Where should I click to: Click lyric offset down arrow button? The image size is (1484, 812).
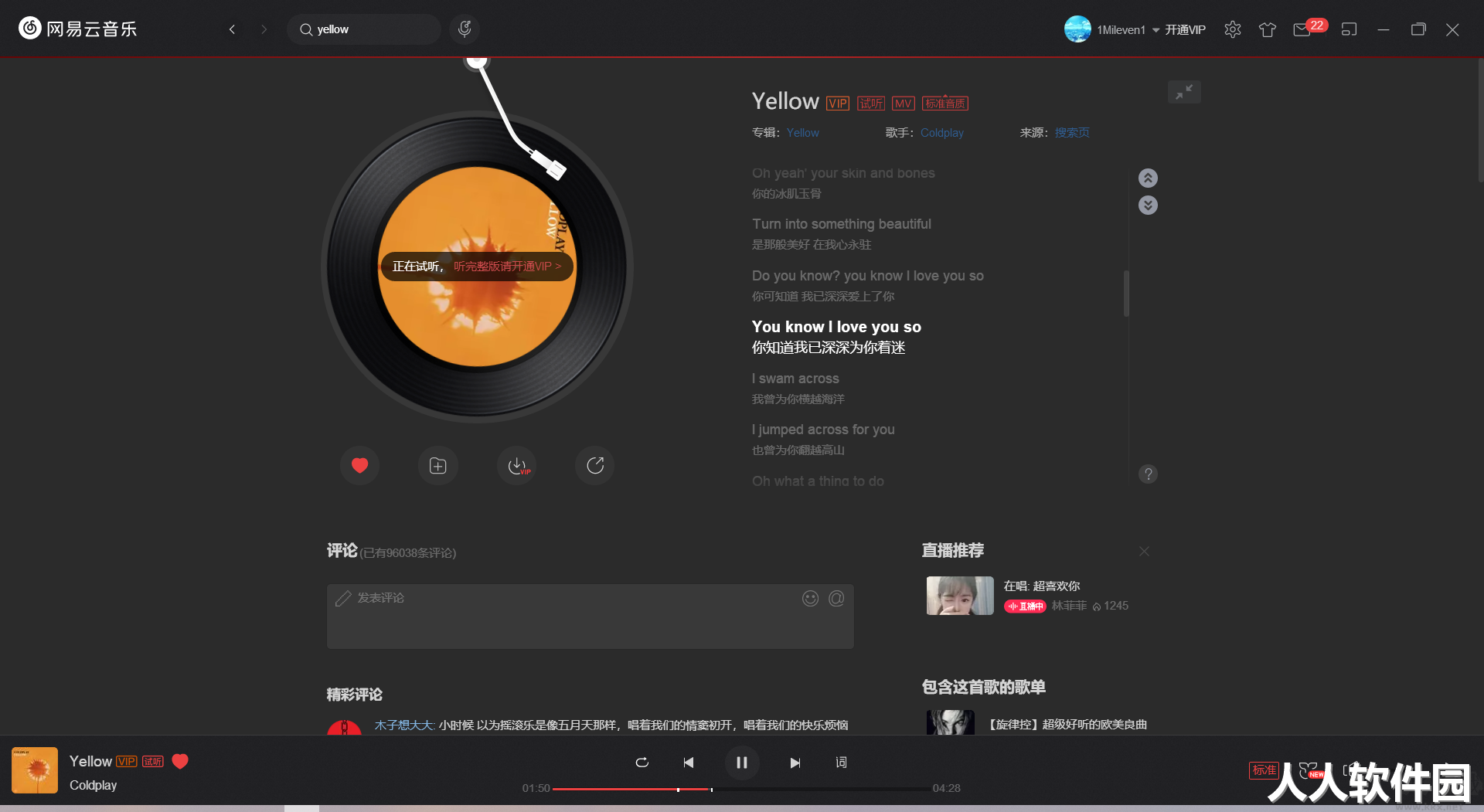coord(1148,206)
